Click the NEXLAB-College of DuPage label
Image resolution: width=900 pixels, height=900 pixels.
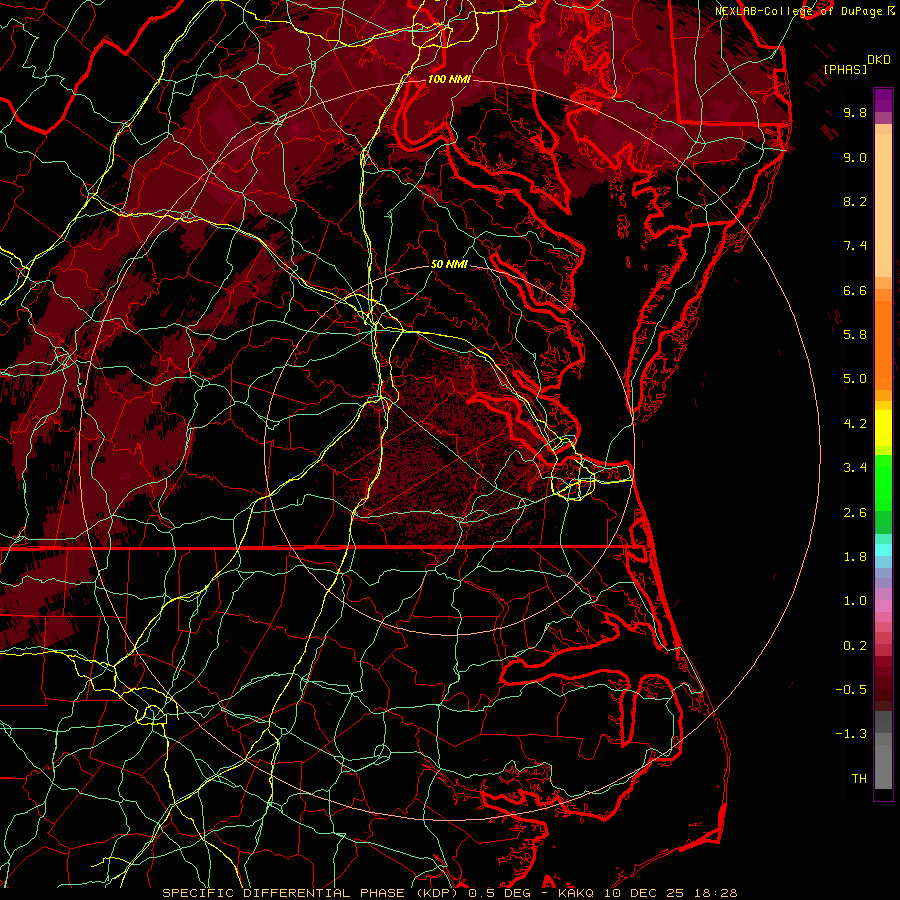click(799, 11)
